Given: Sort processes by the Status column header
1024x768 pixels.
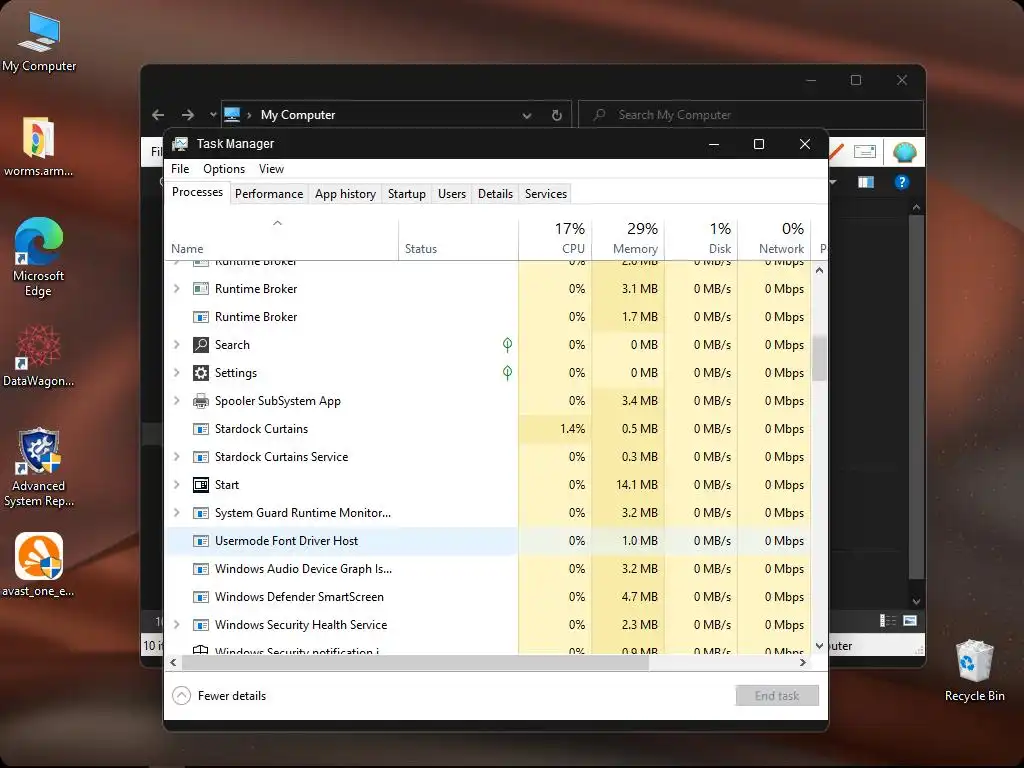Looking at the screenshot, I should coord(458,239).
